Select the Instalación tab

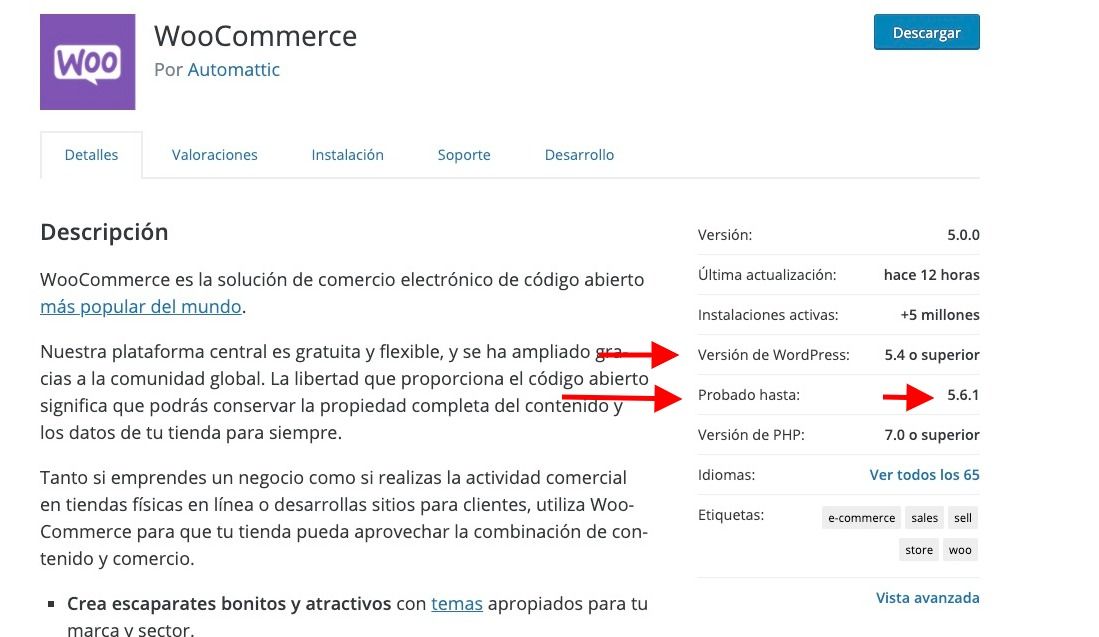348,155
